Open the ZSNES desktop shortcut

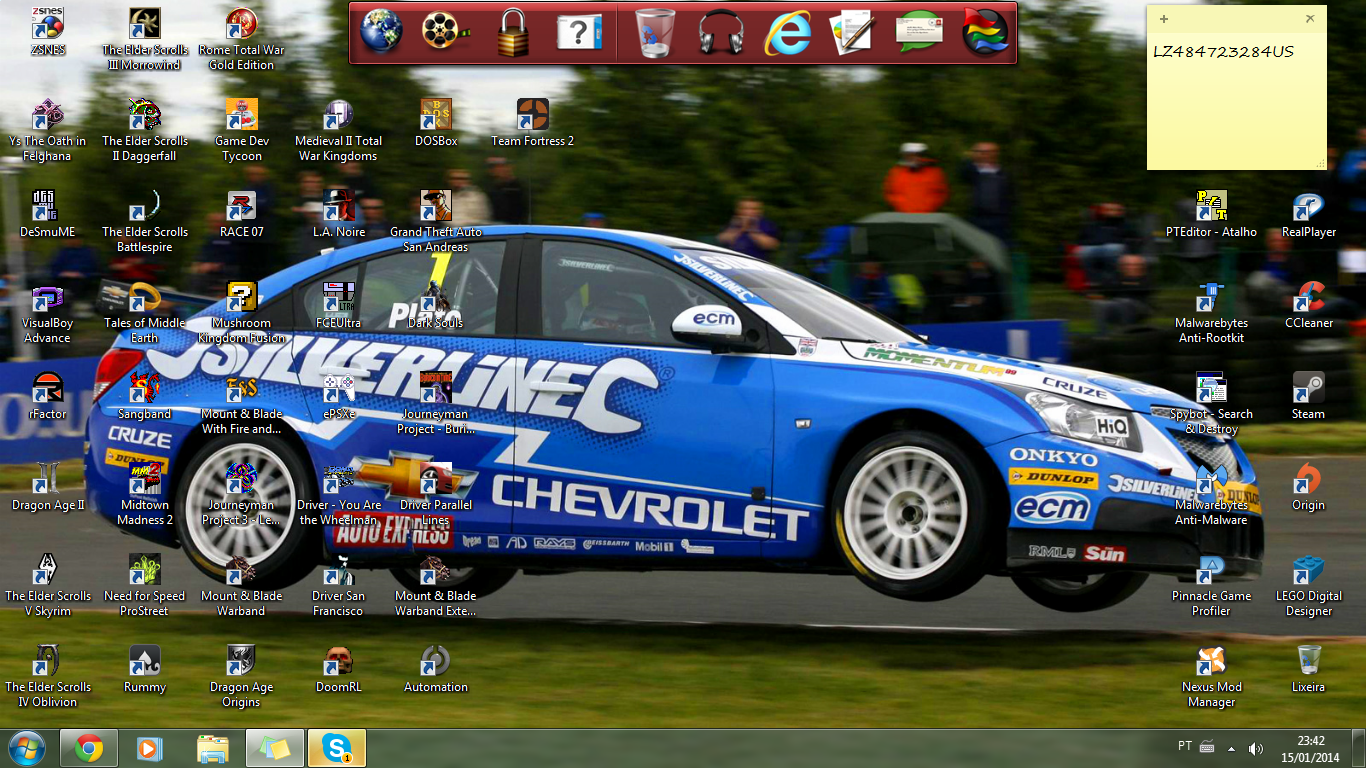pyautogui.click(x=48, y=32)
